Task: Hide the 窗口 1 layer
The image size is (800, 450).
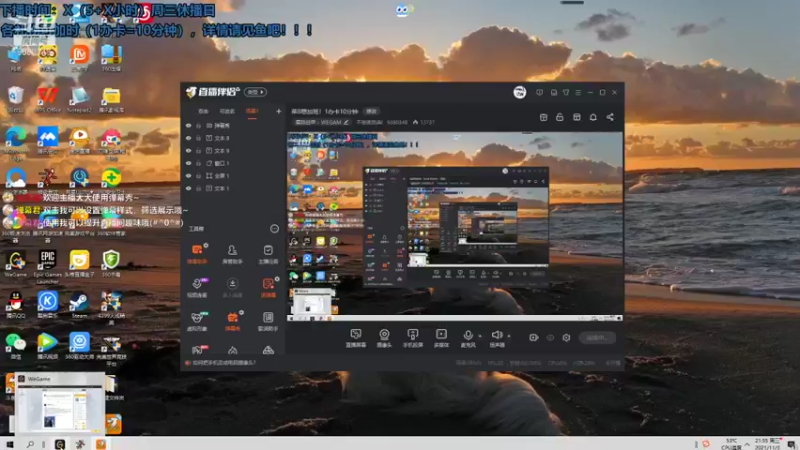Action: click(x=188, y=163)
